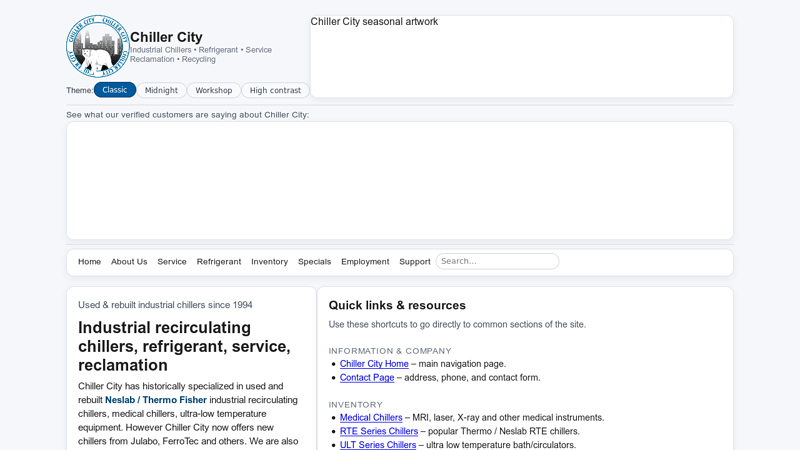
Task: Select the Classic theme
Action: click(115, 90)
